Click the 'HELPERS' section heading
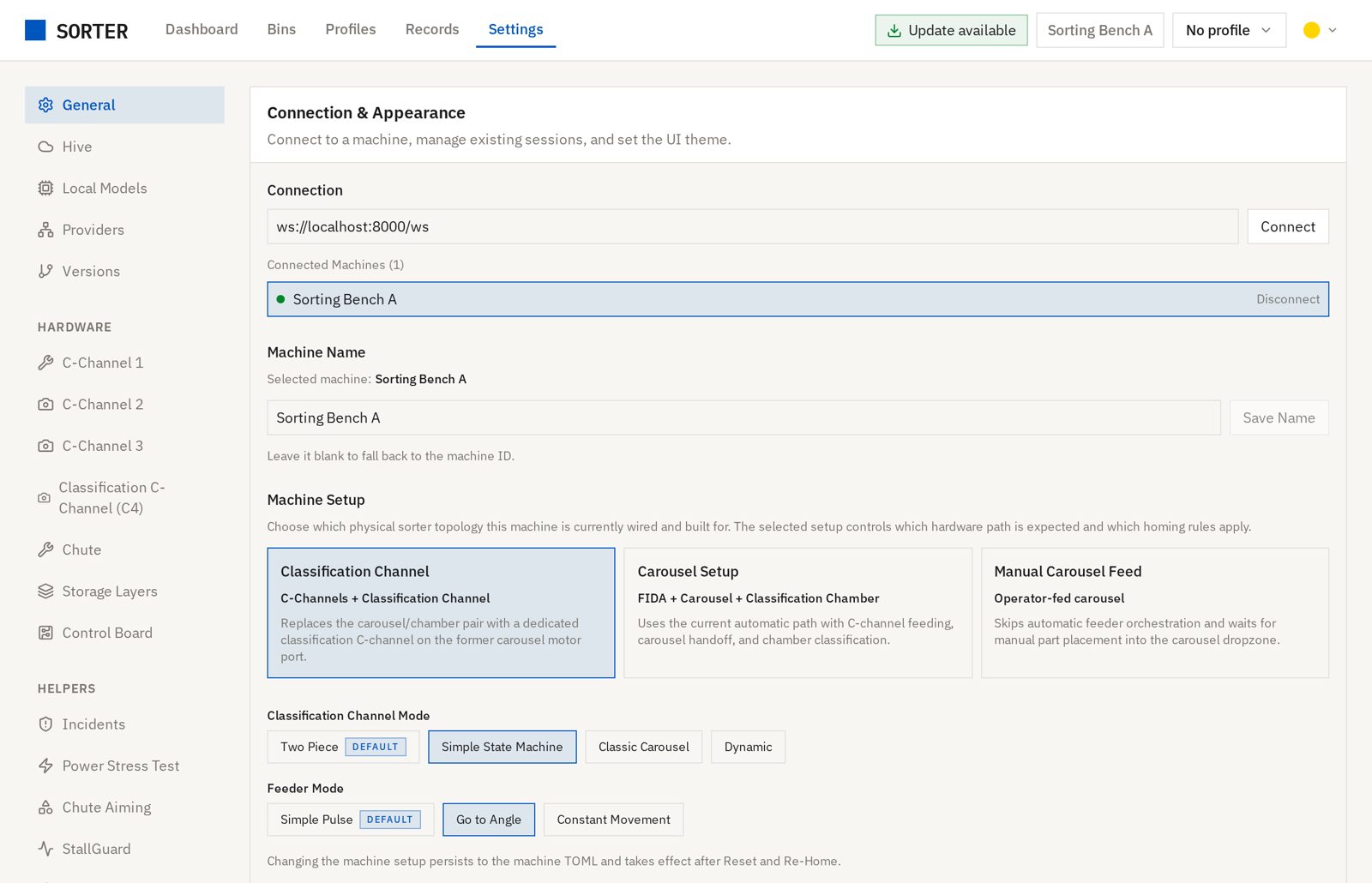1372x883 pixels. [x=67, y=689]
